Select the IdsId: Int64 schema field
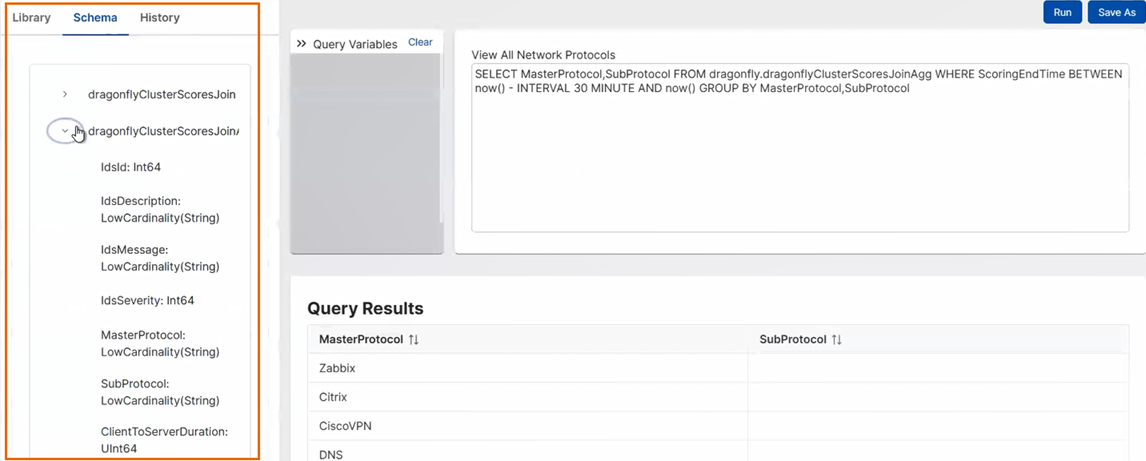Viewport: 1146px width, 461px height. point(131,167)
